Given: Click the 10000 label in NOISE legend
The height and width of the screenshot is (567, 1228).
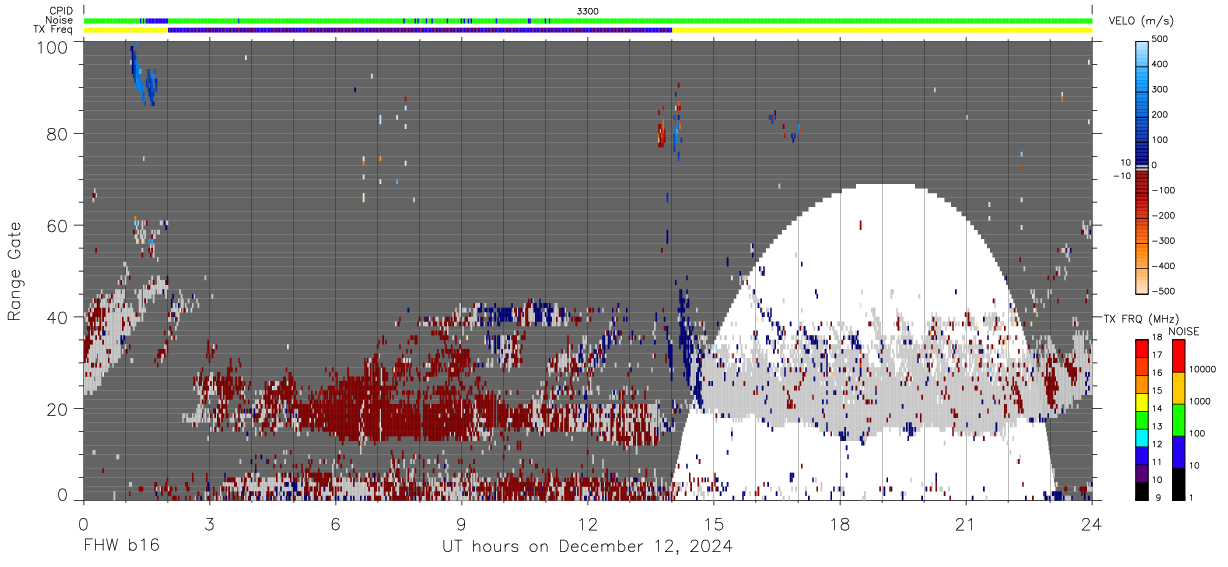Looking at the screenshot, I should pos(1203,370).
